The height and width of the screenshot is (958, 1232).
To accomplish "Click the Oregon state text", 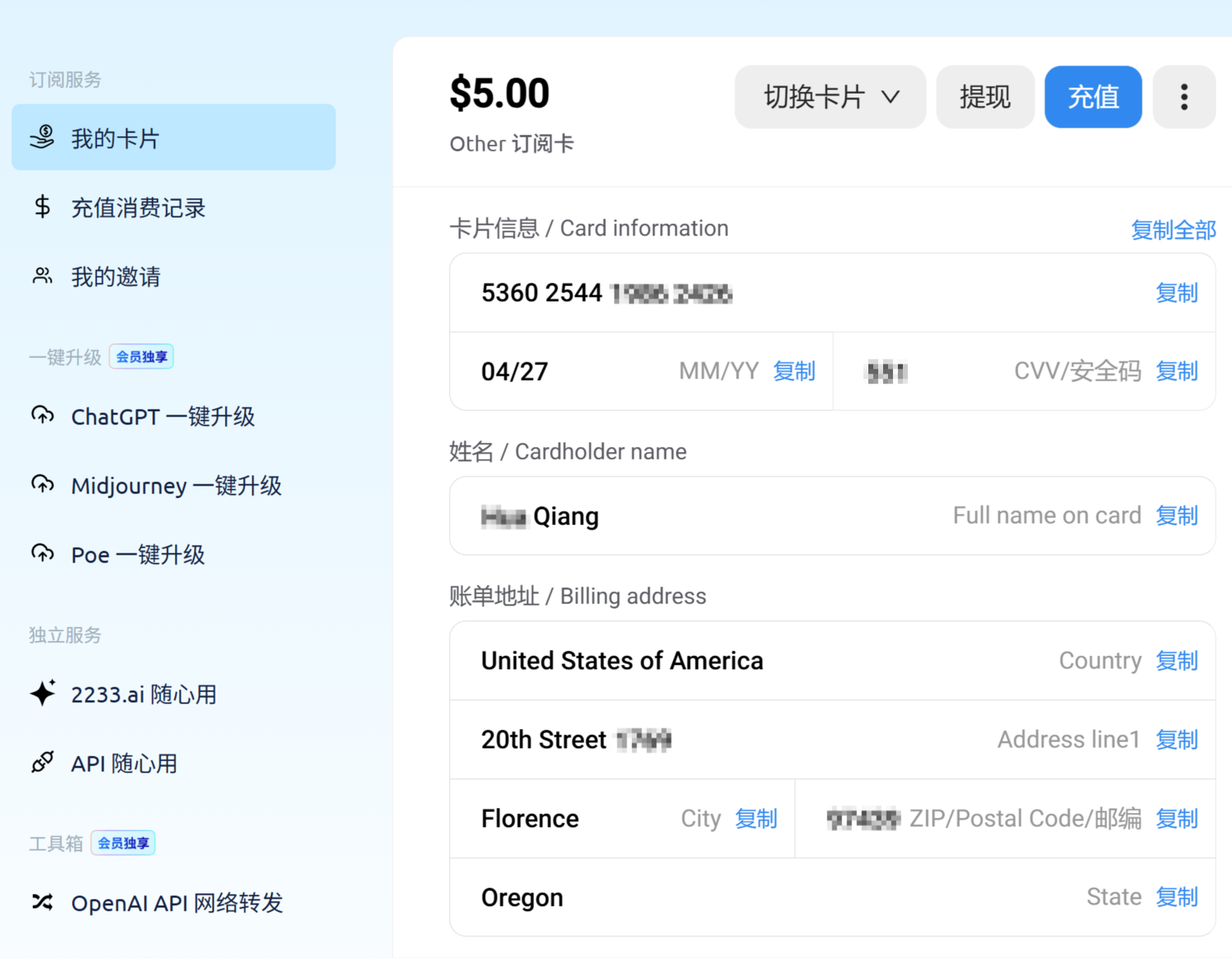I will coord(522,897).
